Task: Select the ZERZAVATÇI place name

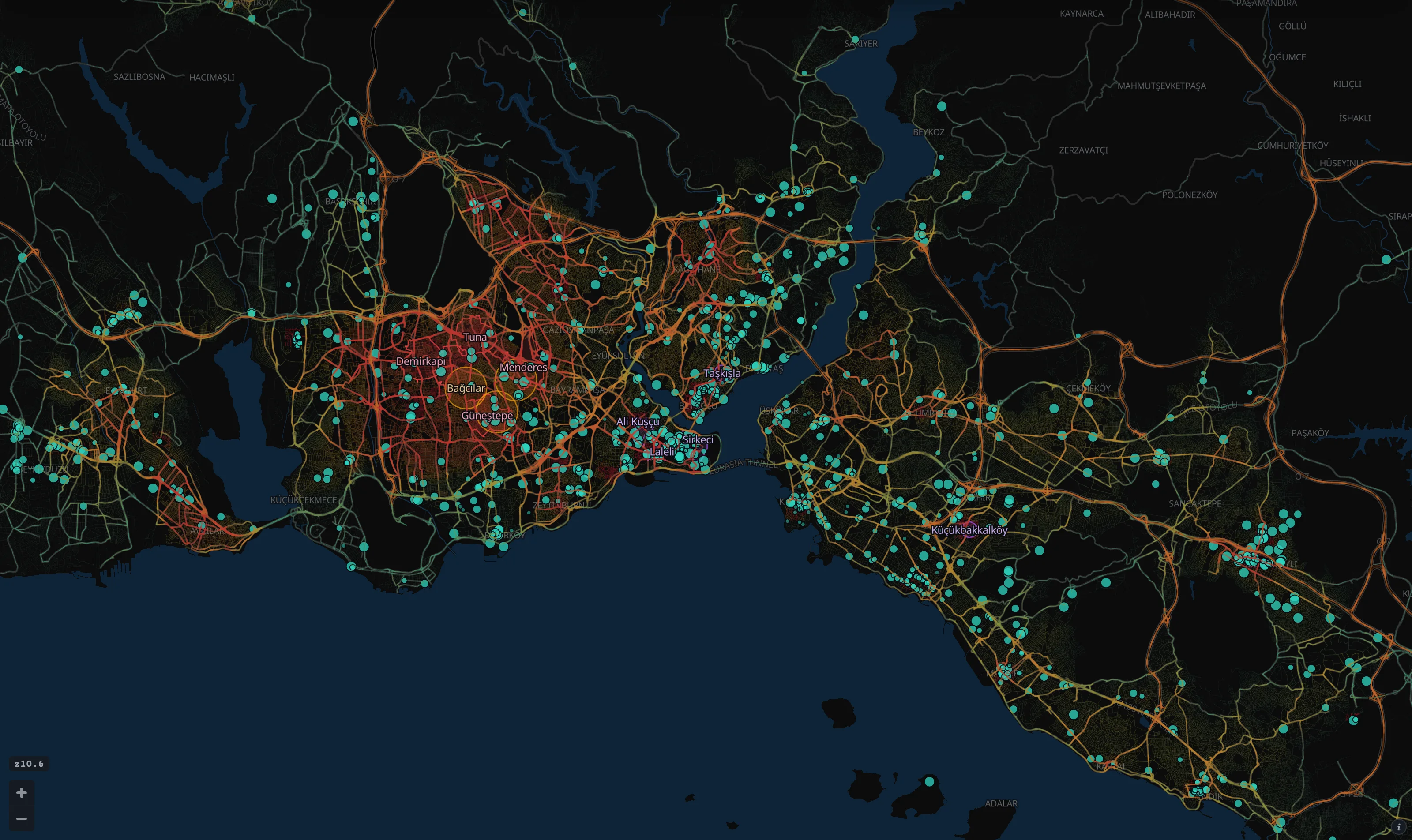Action: pyautogui.click(x=1084, y=150)
